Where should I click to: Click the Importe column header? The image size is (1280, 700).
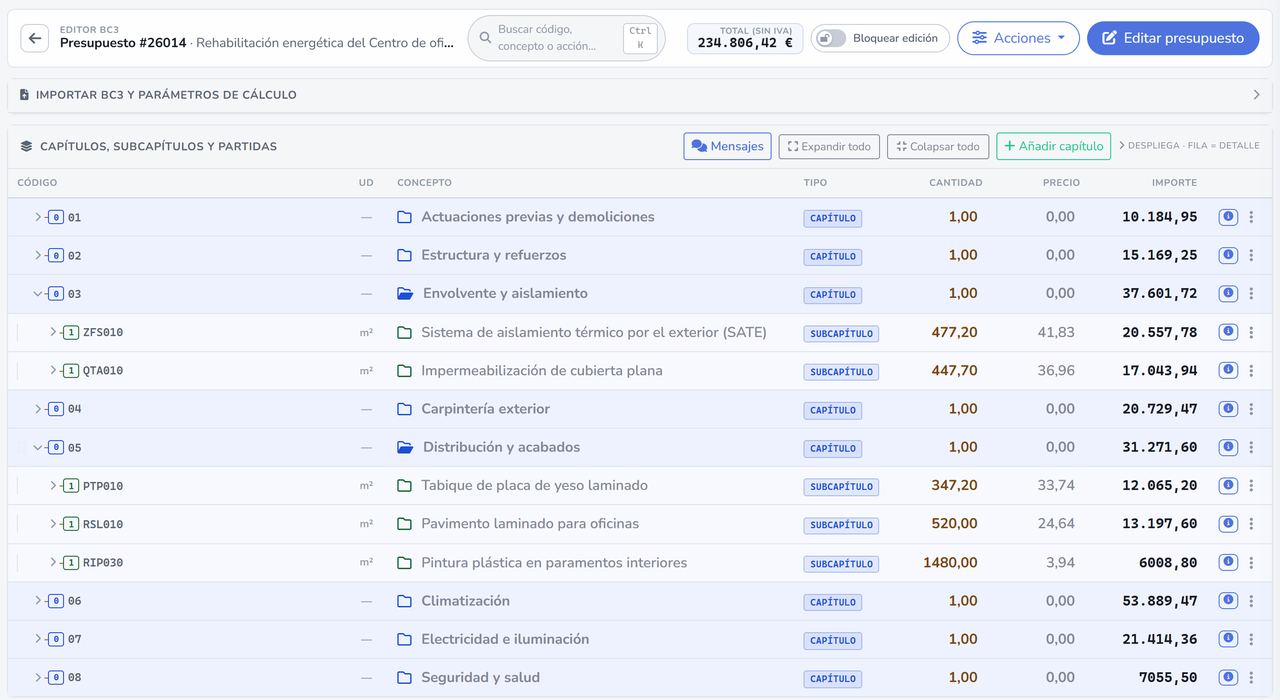pyautogui.click(x=1174, y=183)
